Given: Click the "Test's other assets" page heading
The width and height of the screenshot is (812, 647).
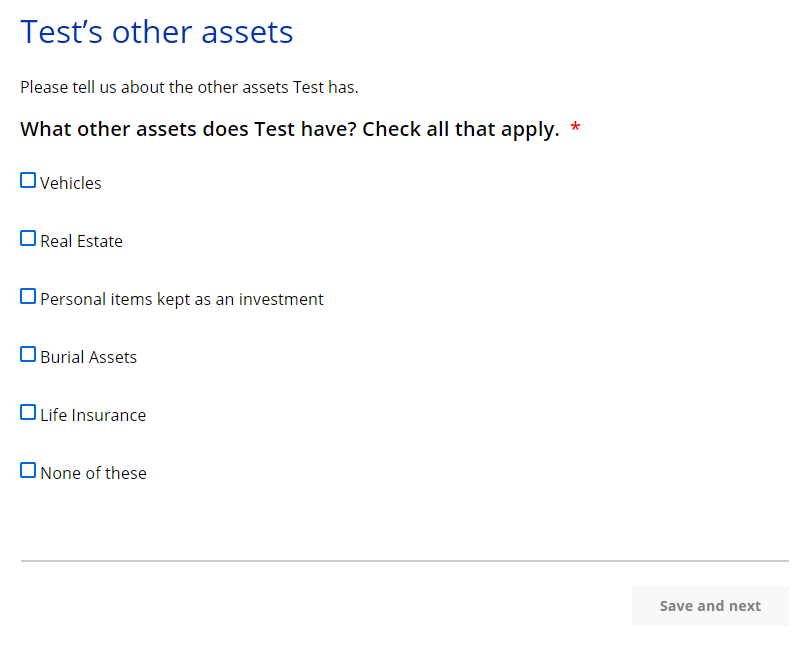Looking at the screenshot, I should click(x=157, y=32).
